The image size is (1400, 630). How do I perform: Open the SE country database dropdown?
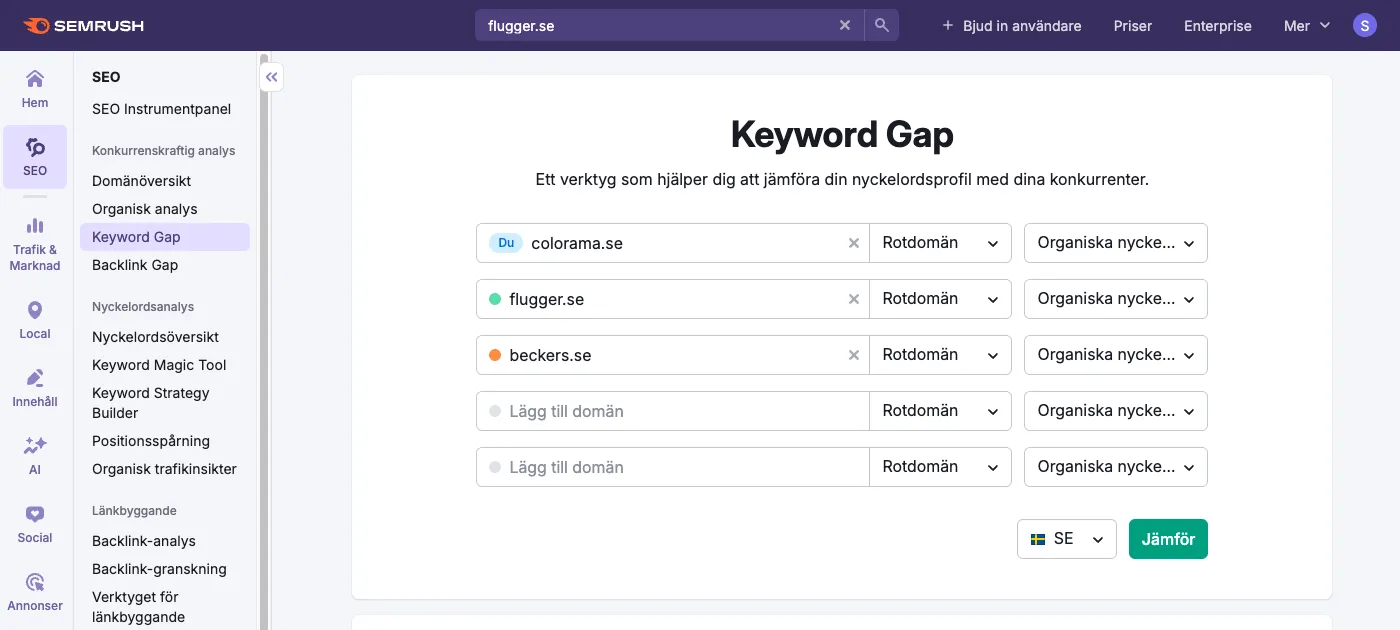coord(1067,539)
